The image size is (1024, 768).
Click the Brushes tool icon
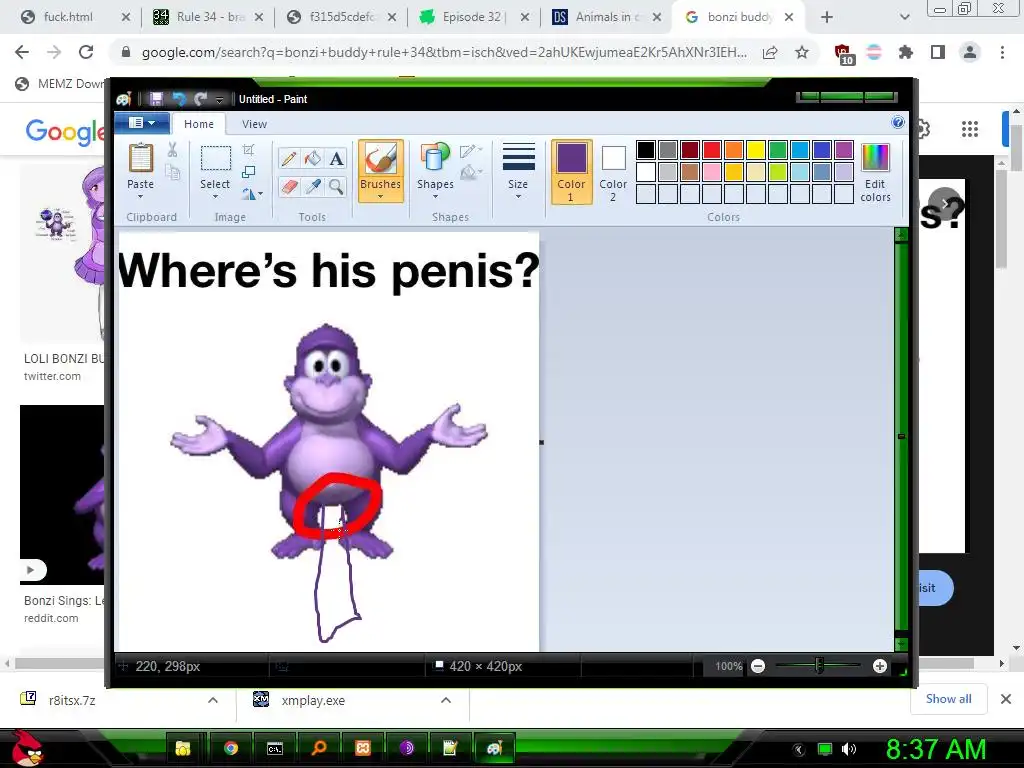click(x=380, y=159)
